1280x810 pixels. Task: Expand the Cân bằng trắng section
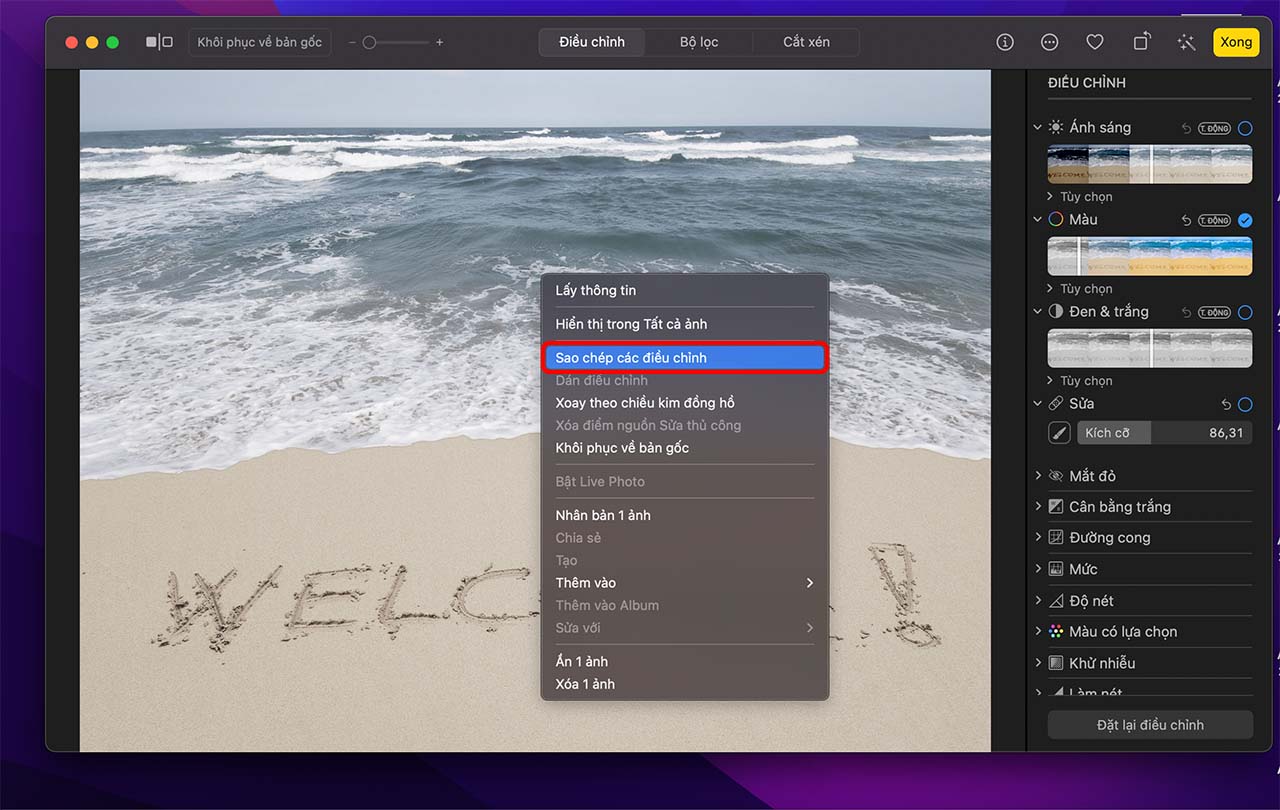[1038, 507]
